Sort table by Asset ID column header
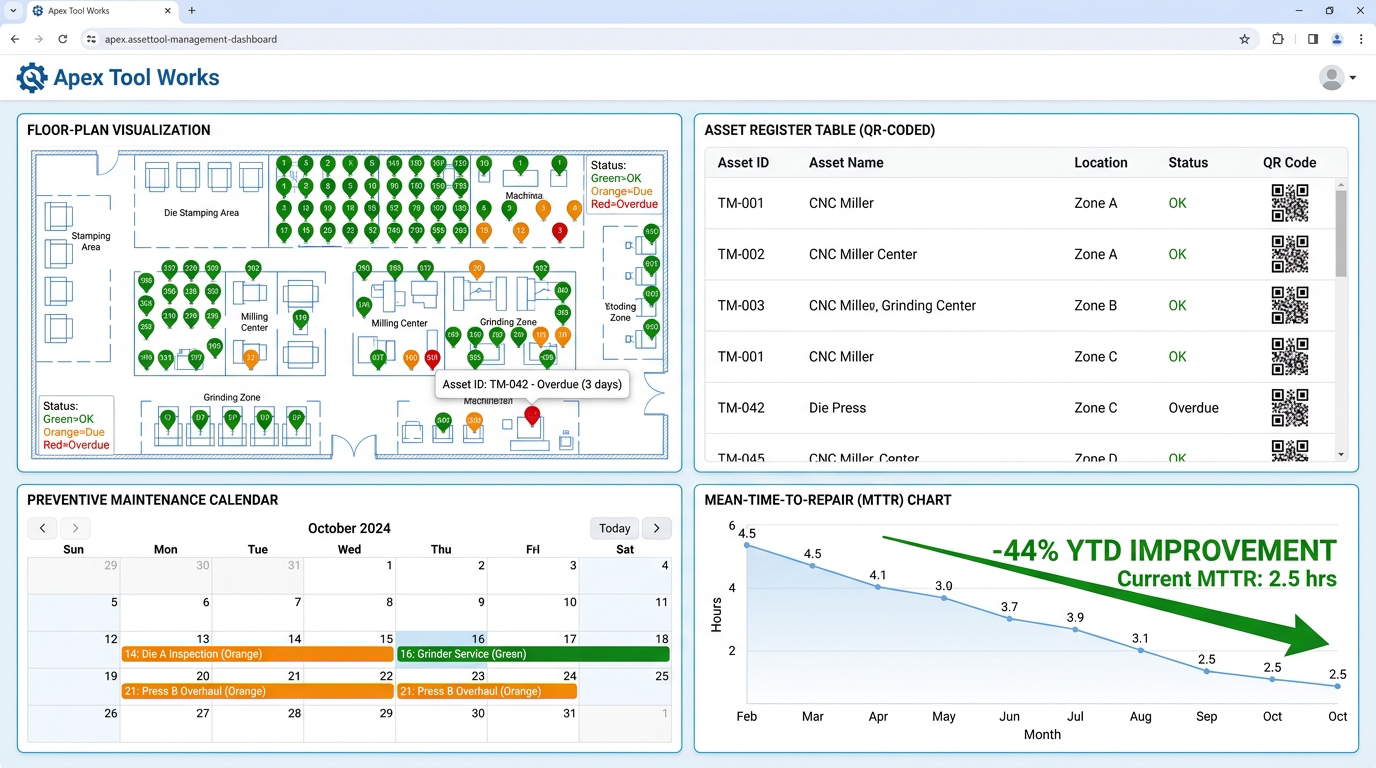The image size is (1376, 768). [743, 163]
